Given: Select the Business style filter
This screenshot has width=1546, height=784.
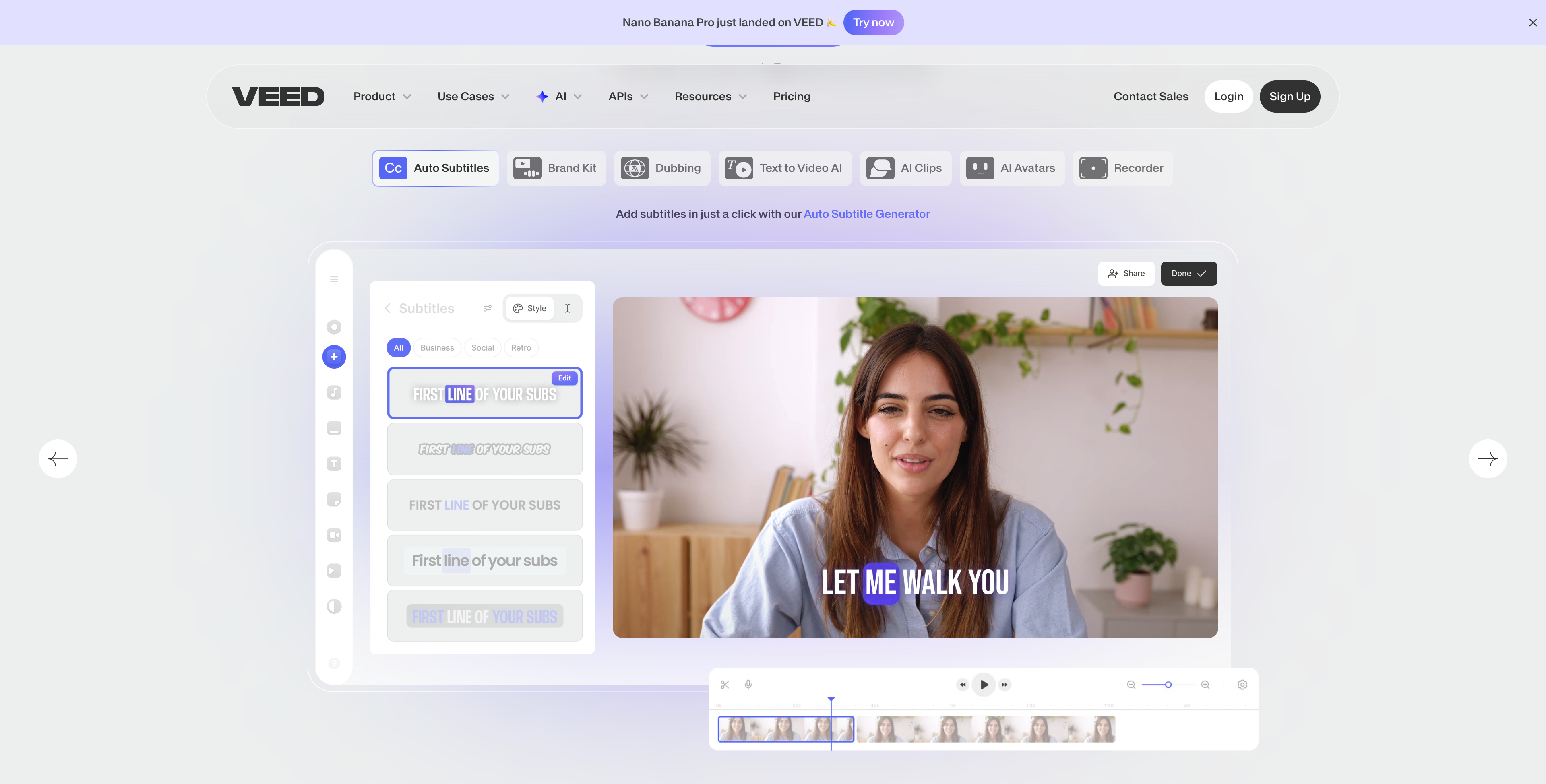Looking at the screenshot, I should [x=437, y=348].
